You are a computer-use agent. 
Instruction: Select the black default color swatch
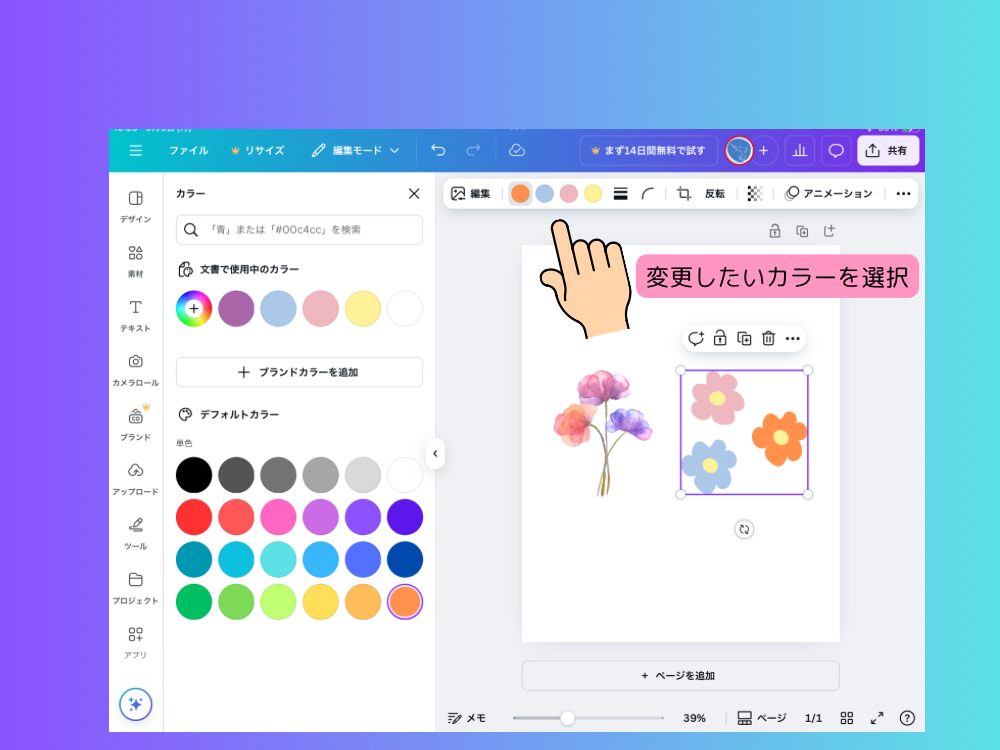194,475
